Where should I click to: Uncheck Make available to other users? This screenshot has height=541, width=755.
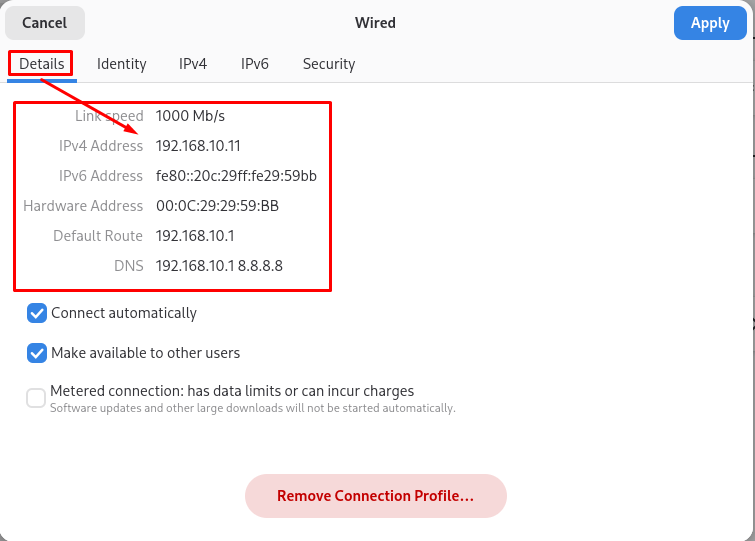37,353
